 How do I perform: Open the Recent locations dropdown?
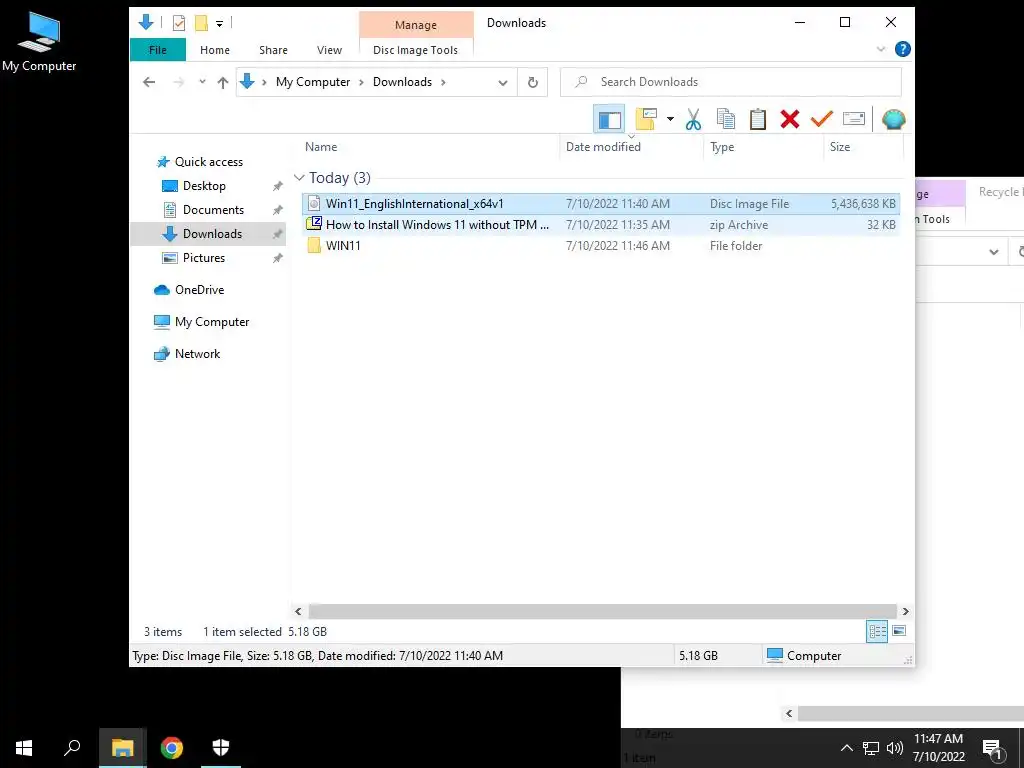click(x=202, y=82)
